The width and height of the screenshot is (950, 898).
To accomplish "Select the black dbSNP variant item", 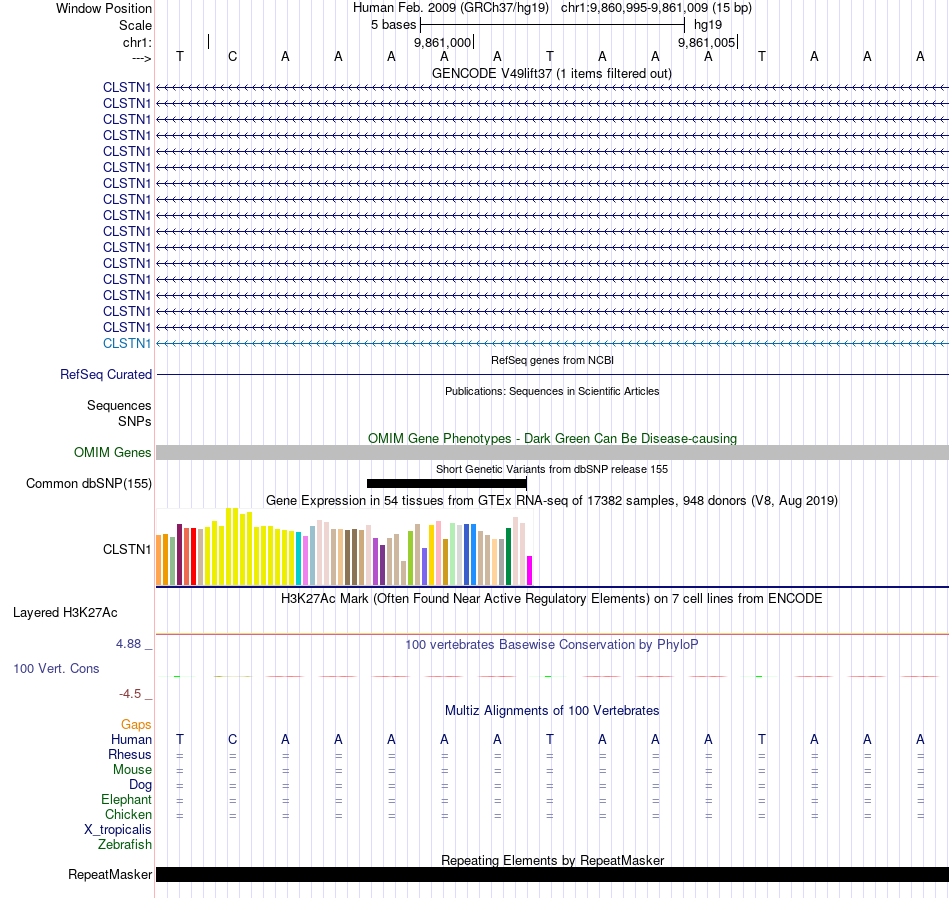I will [x=447, y=484].
